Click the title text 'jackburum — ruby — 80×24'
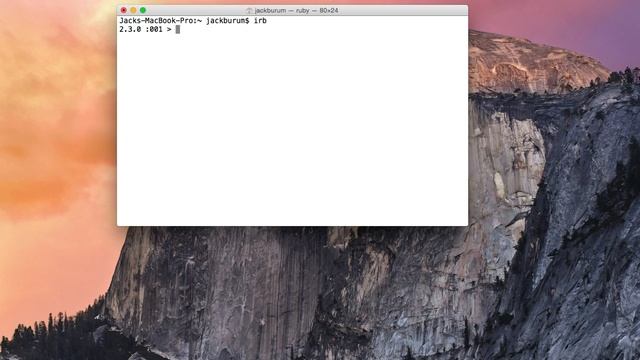 (296, 11)
